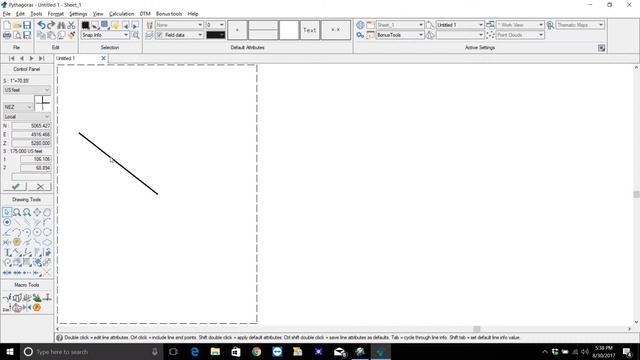The height and width of the screenshot is (360, 640).
Task: Click the Undo arrow icon
Action: (x=41, y=25)
